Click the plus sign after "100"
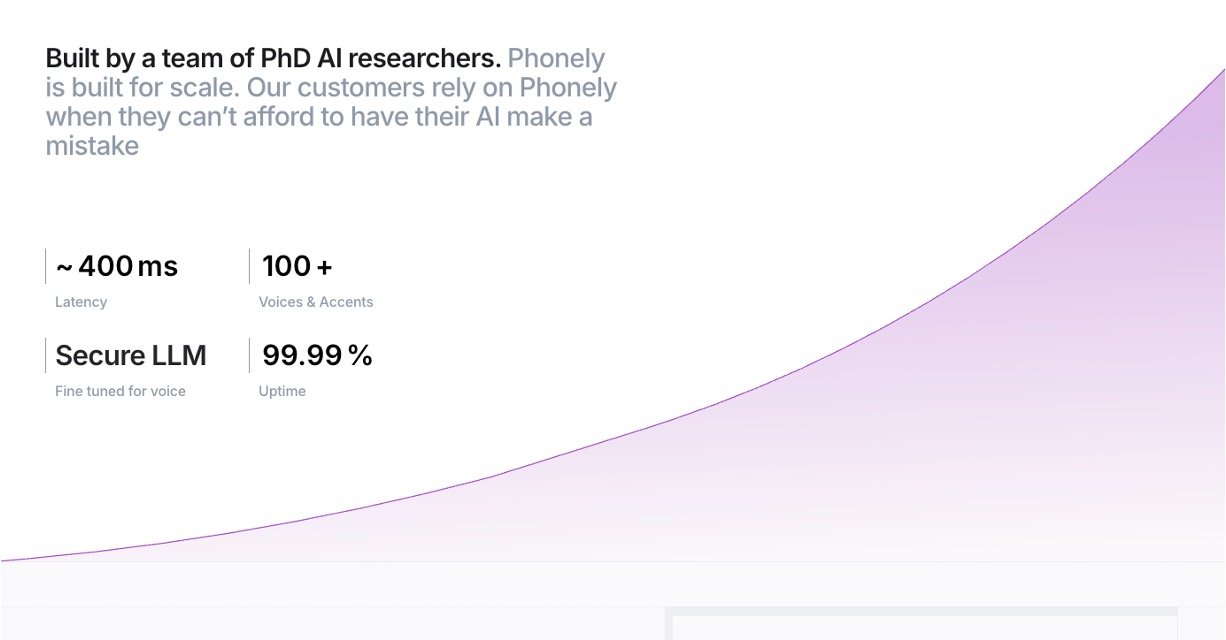The image size is (1226, 640). pyautogui.click(x=324, y=267)
